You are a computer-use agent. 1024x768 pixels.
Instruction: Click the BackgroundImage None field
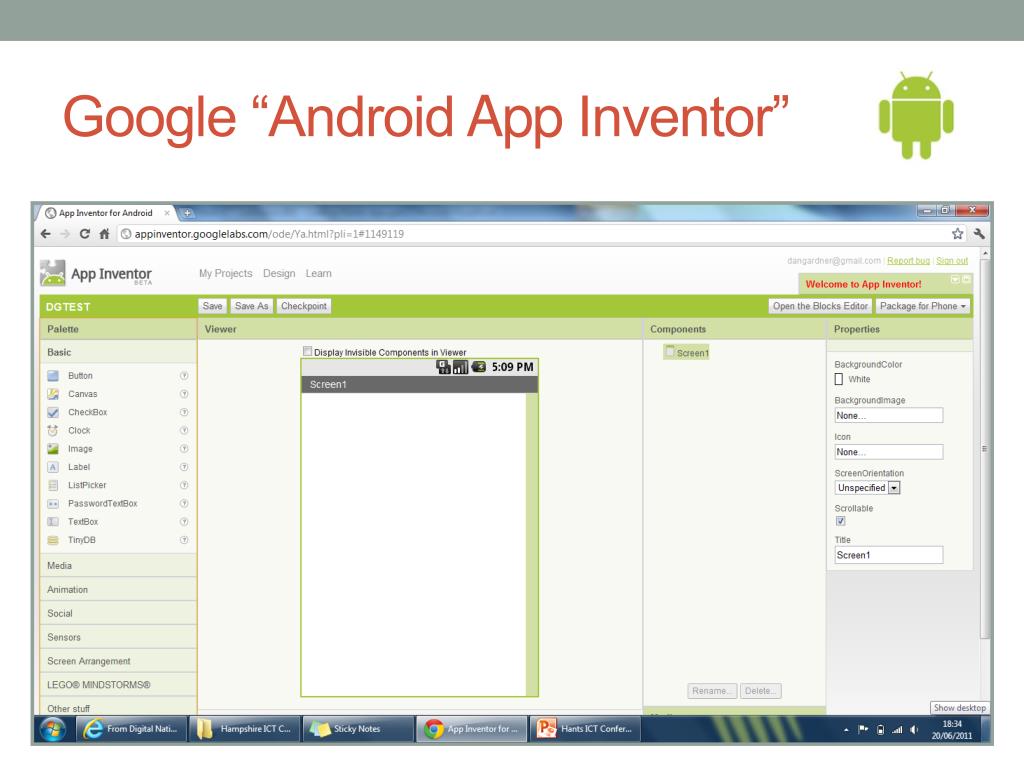click(889, 415)
